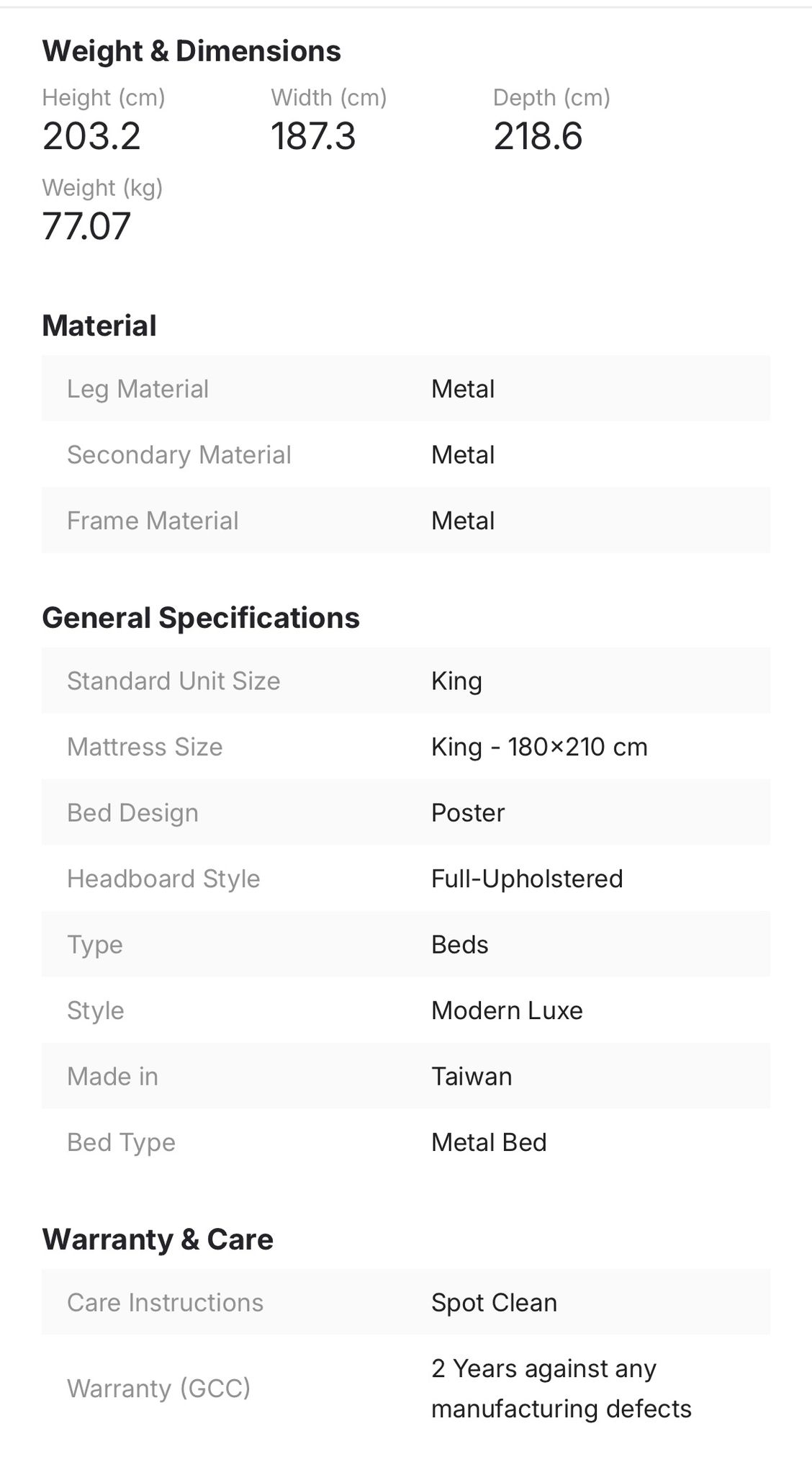812x1475 pixels.
Task: Click the Spot Clean care value
Action: 494,1303
